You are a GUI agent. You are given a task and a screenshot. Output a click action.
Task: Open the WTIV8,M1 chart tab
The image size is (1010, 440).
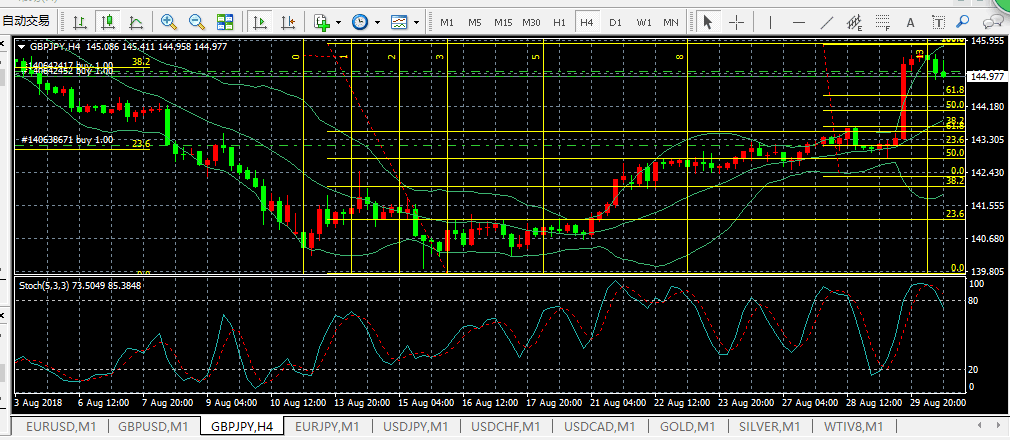pyautogui.click(x=853, y=426)
